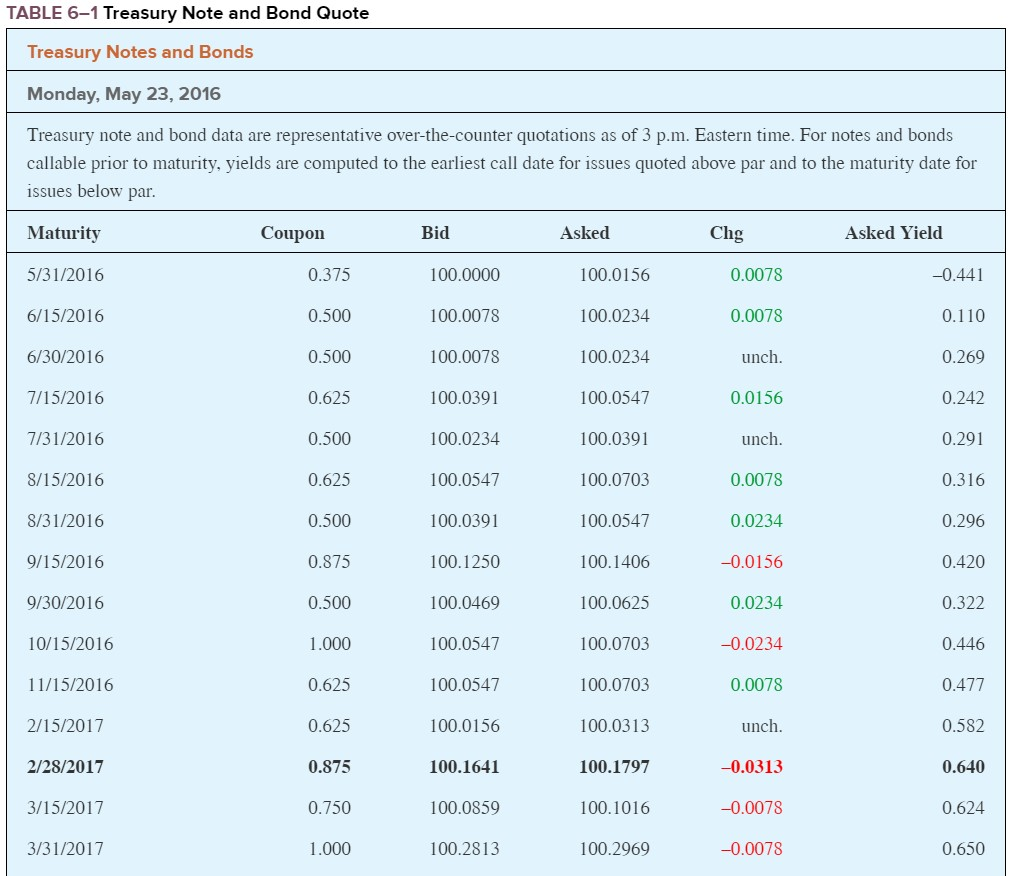This screenshot has height=876, width=1016.
Task: Click the Monday, May 23, 2016 date
Action: click(124, 94)
